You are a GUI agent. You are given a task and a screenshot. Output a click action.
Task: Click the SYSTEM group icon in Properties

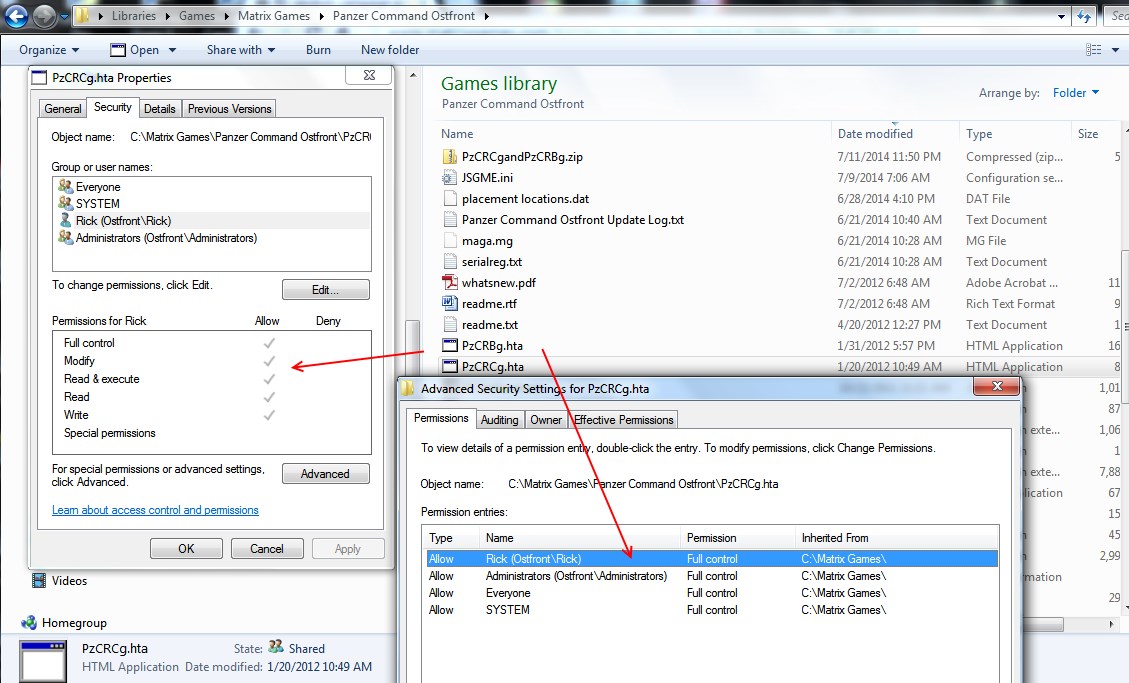pos(66,203)
